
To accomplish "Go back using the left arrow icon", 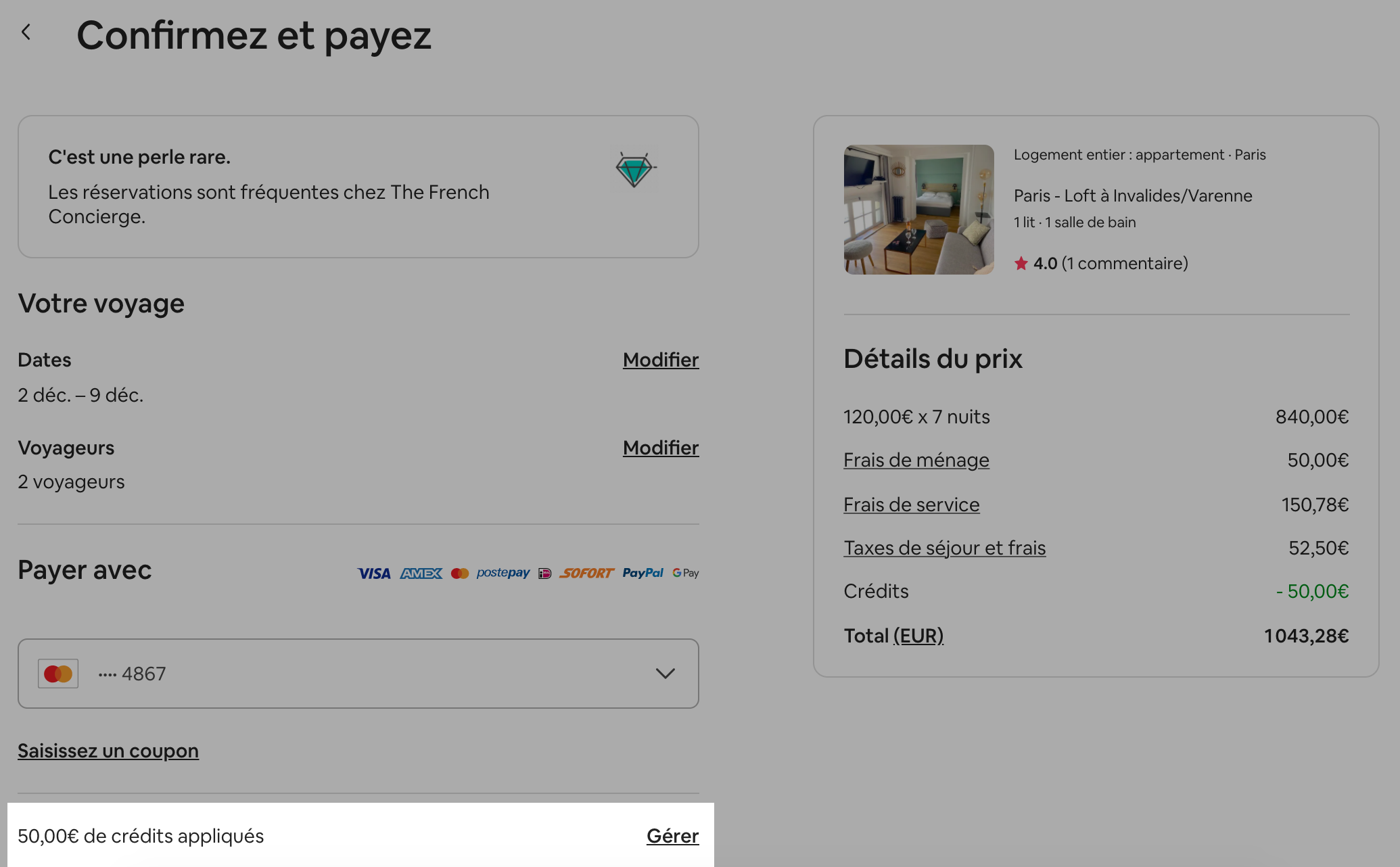I will tap(26, 32).
